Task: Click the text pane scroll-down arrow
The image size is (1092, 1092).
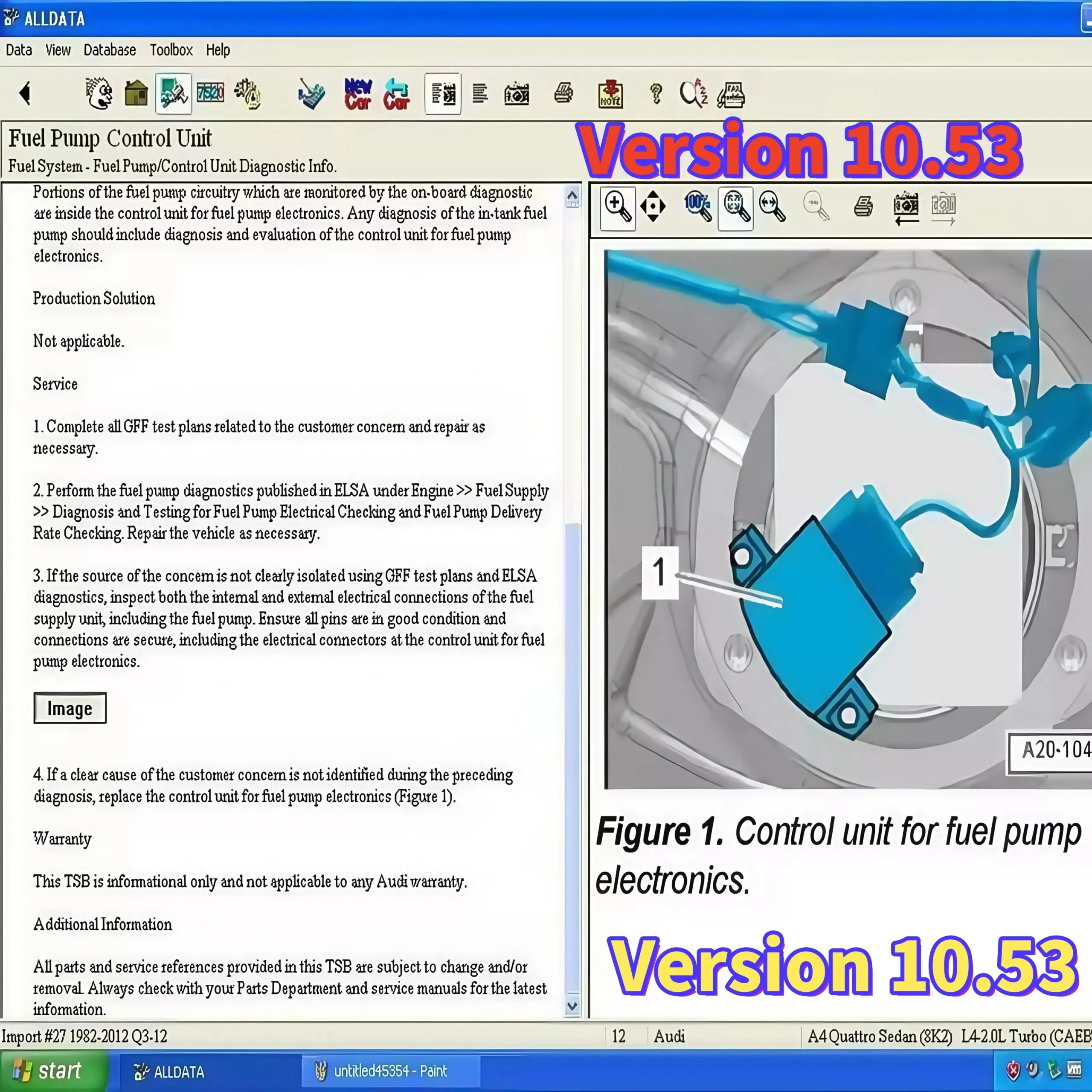Action: point(572,1007)
